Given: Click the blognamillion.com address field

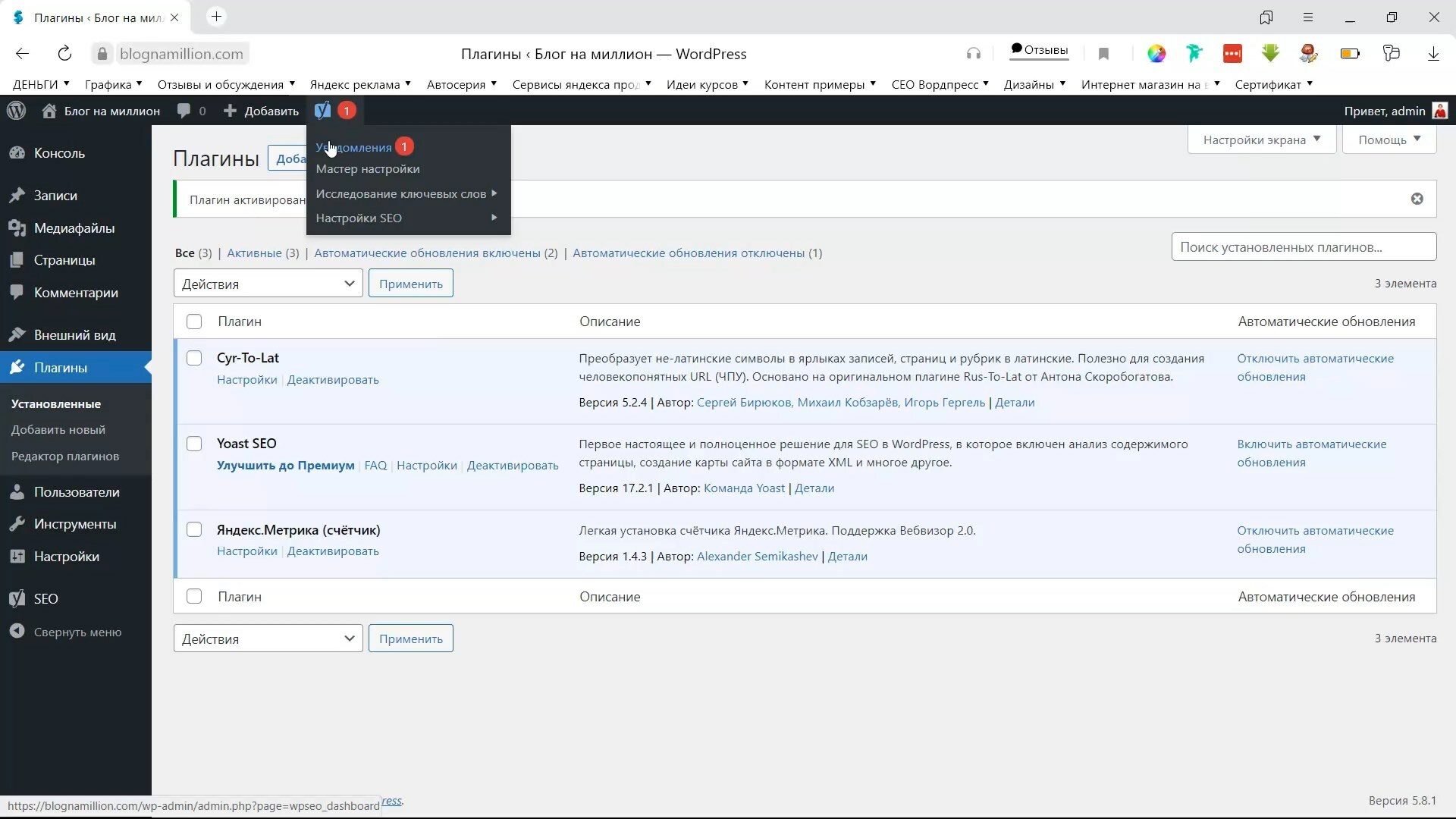Looking at the screenshot, I should [181, 54].
